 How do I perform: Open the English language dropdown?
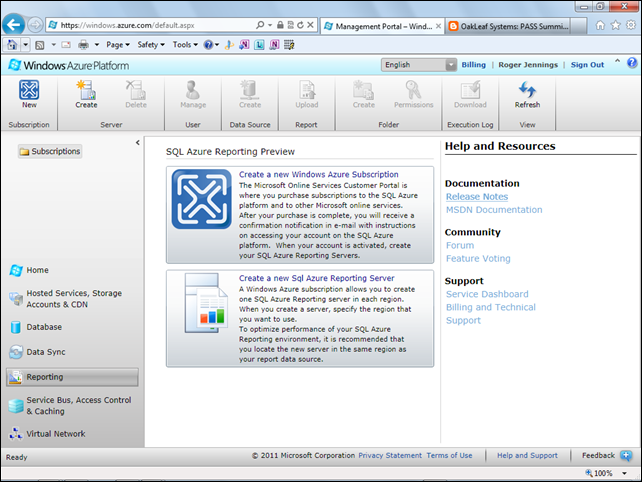pos(419,65)
